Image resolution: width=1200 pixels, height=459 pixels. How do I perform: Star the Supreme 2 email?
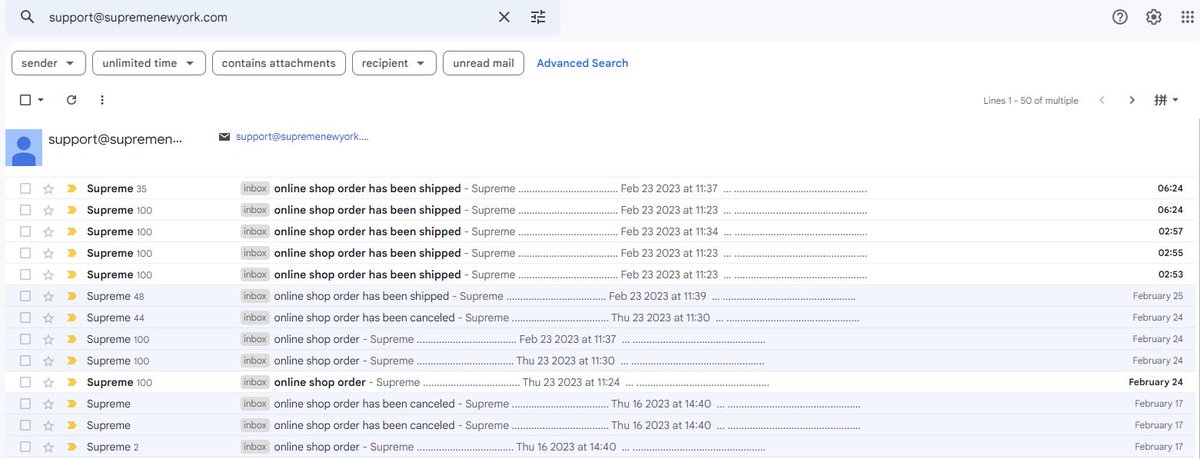[x=48, y=447]
